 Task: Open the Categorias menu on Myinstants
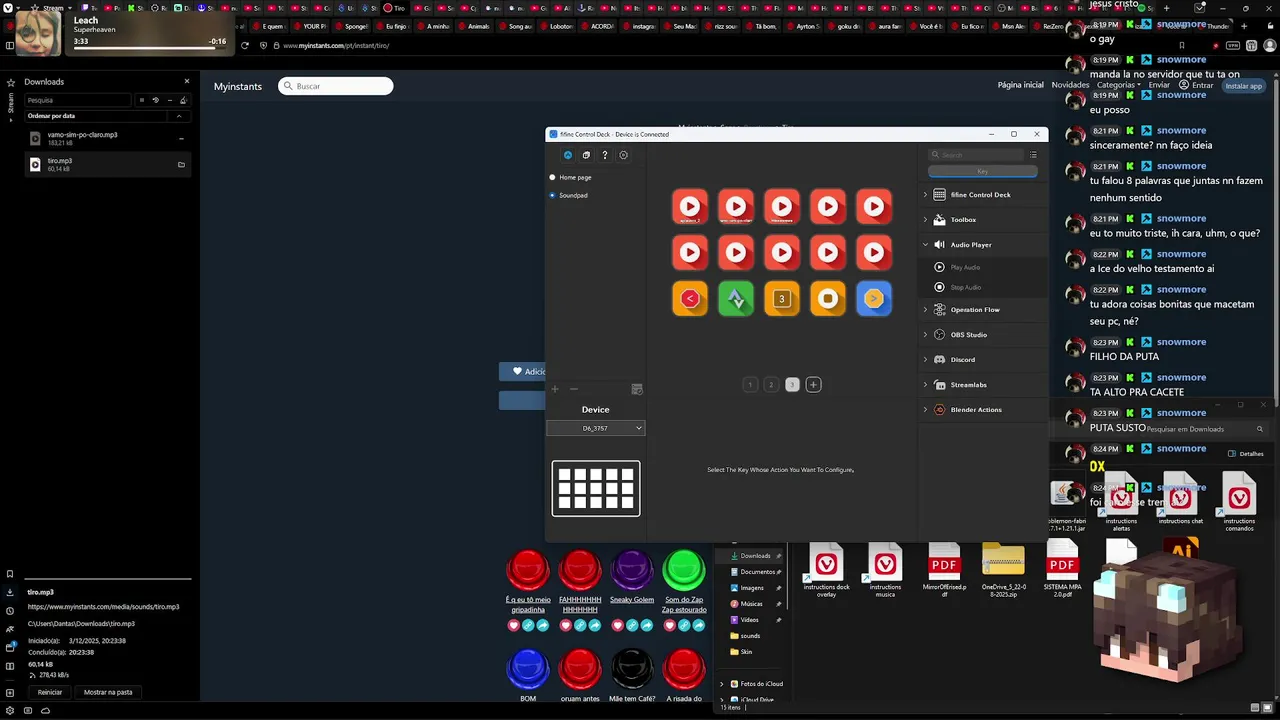[1119, 85]
